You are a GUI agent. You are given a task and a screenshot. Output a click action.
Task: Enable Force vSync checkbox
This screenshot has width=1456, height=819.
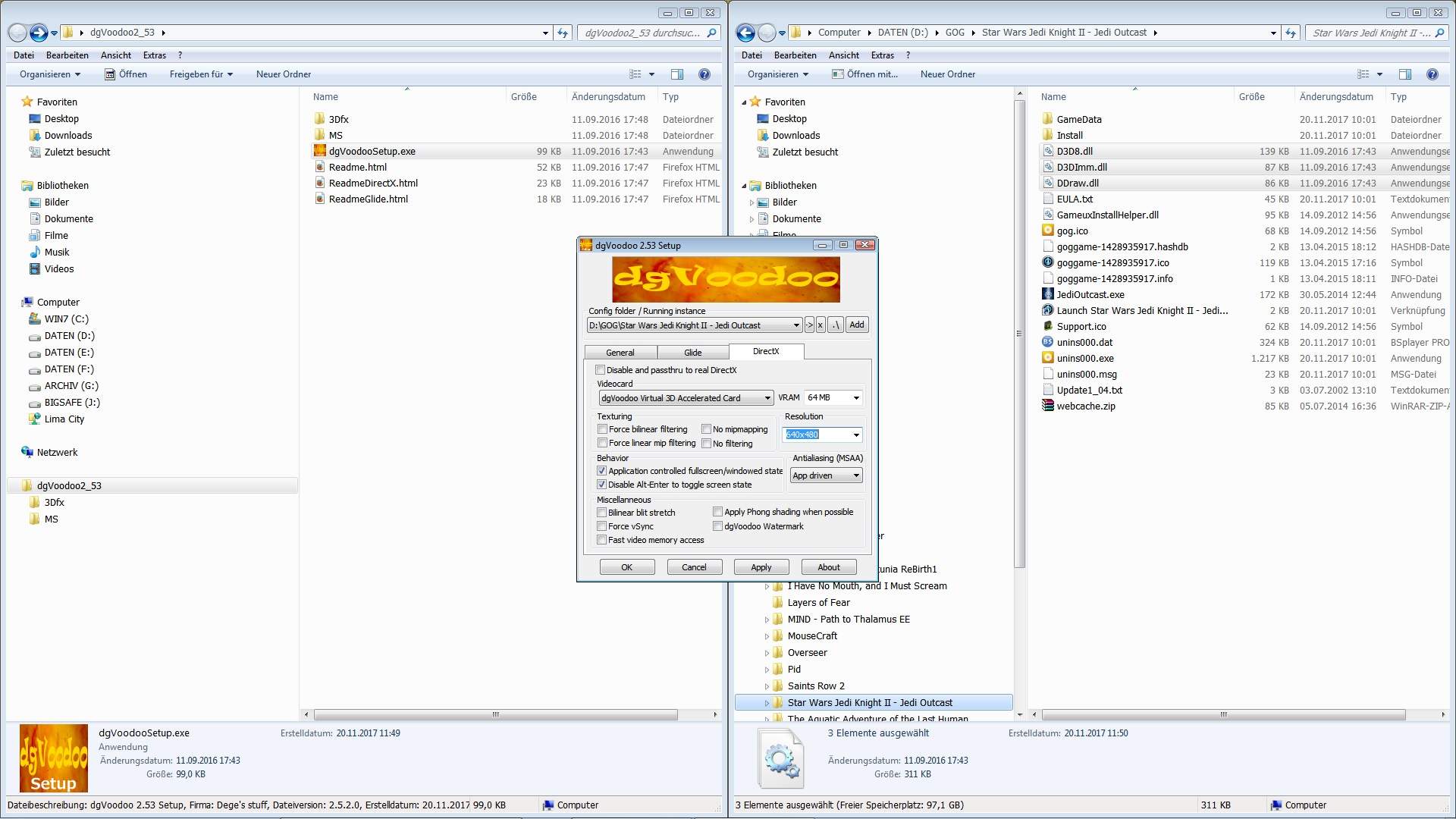click(x=601, y=526)
